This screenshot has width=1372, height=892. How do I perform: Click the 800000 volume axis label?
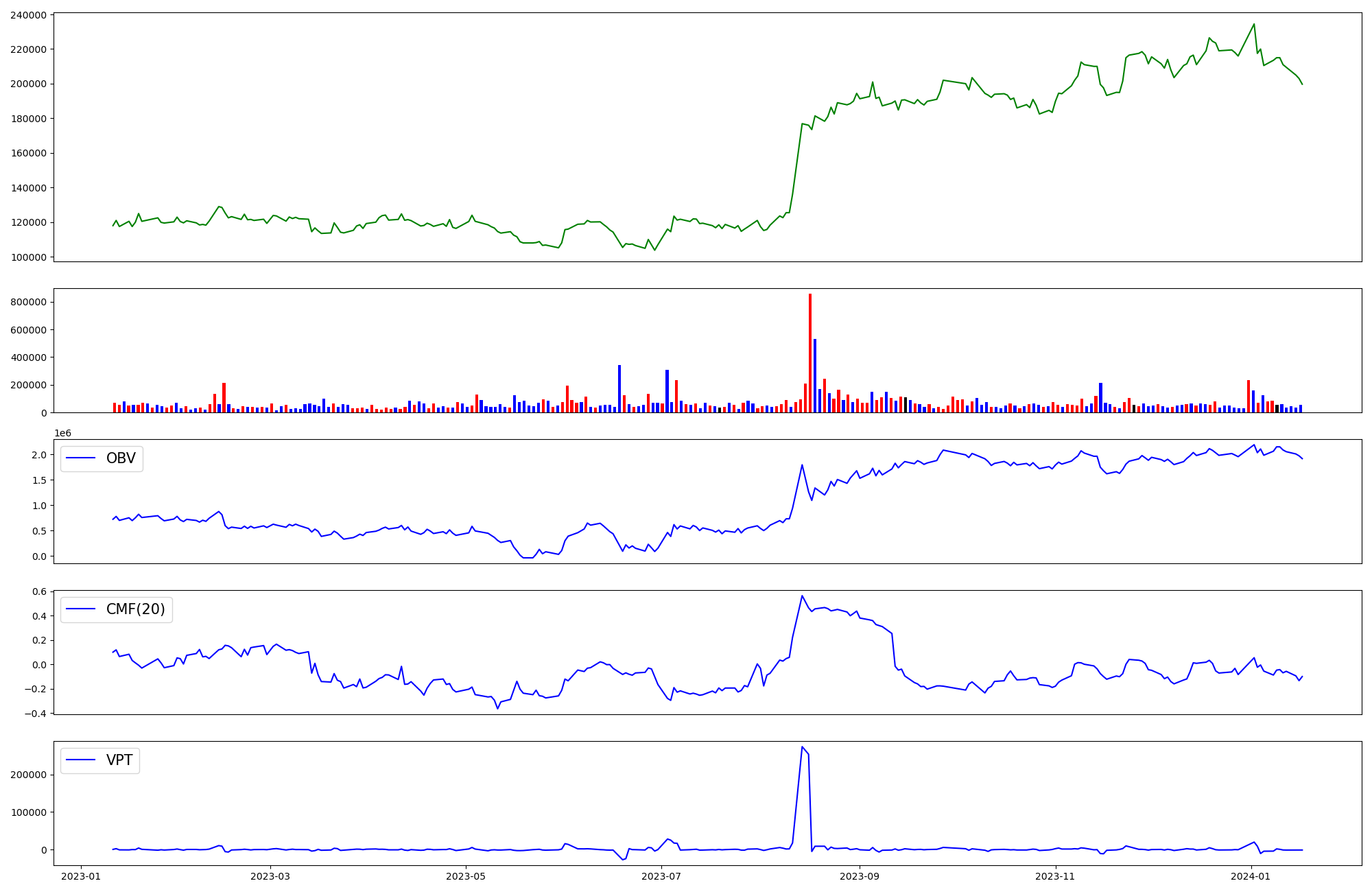pos(29,302)
